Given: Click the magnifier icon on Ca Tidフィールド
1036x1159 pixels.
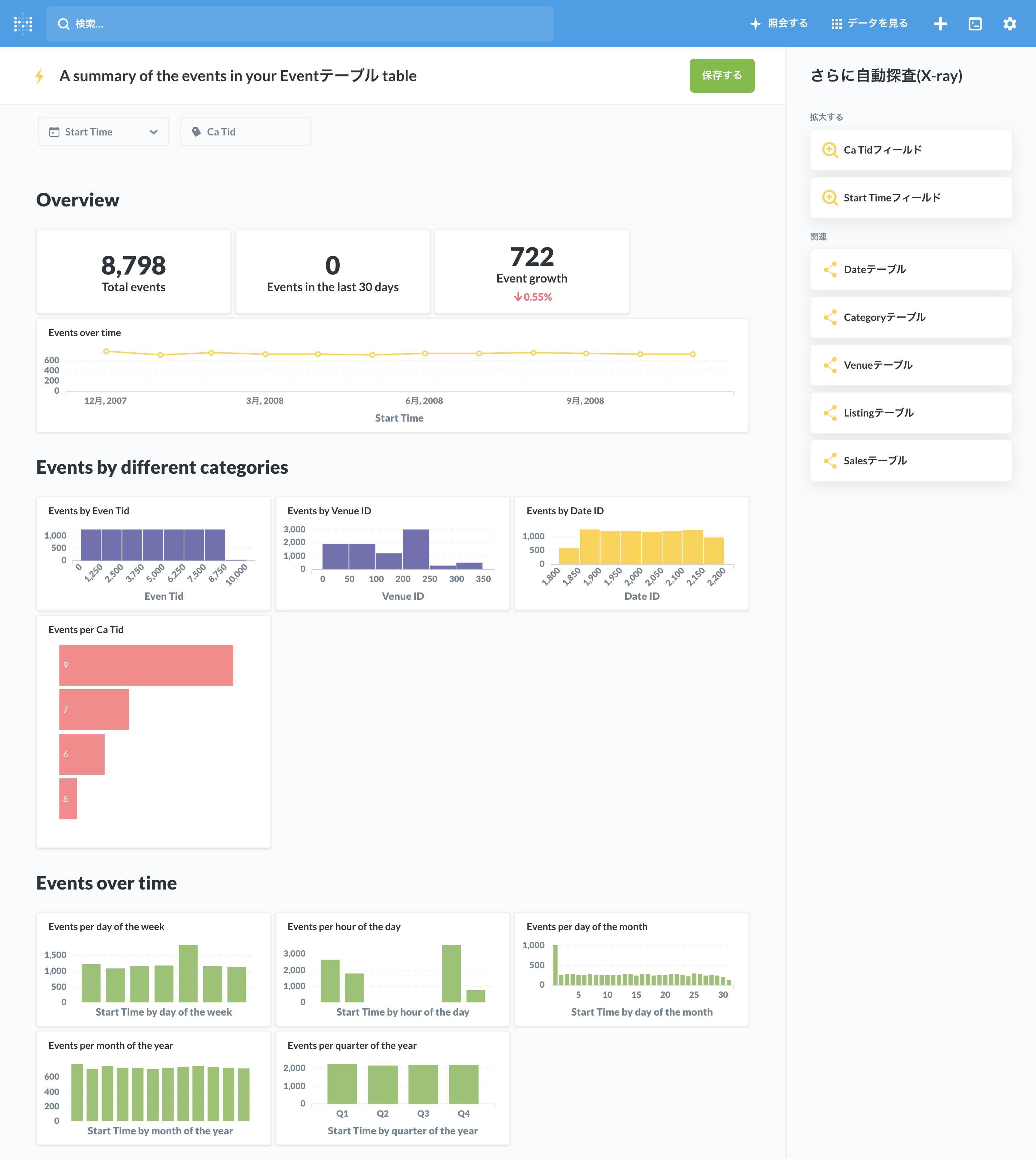Looking at the screenshot, I should (x=830, y=150).
